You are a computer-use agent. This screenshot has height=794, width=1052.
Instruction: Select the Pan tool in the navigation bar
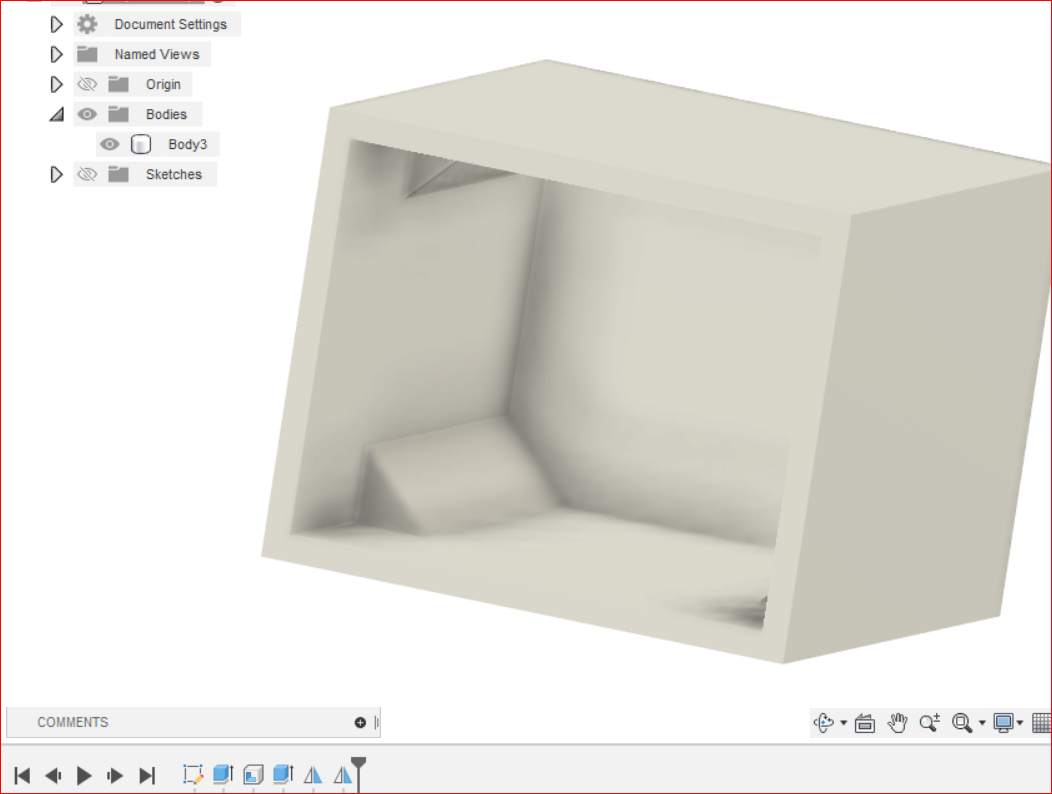[x=897, y=722]
